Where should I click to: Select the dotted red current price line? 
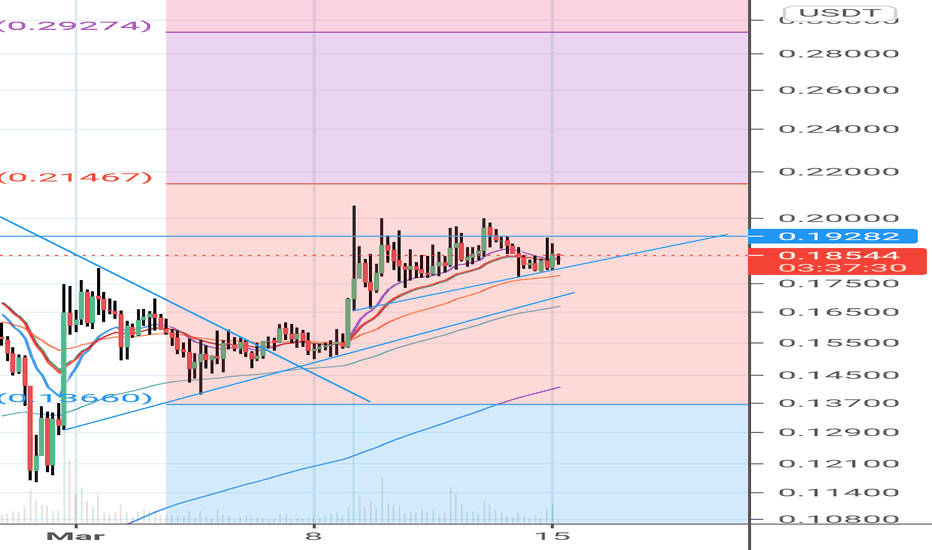374,256
